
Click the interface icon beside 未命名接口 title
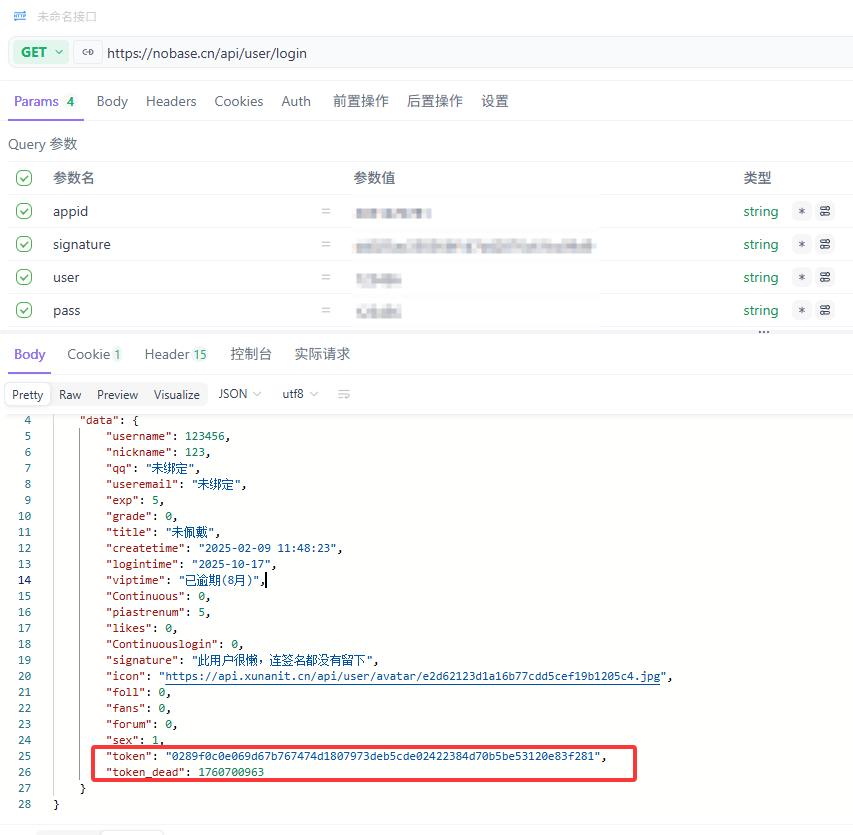coord(19,16)
